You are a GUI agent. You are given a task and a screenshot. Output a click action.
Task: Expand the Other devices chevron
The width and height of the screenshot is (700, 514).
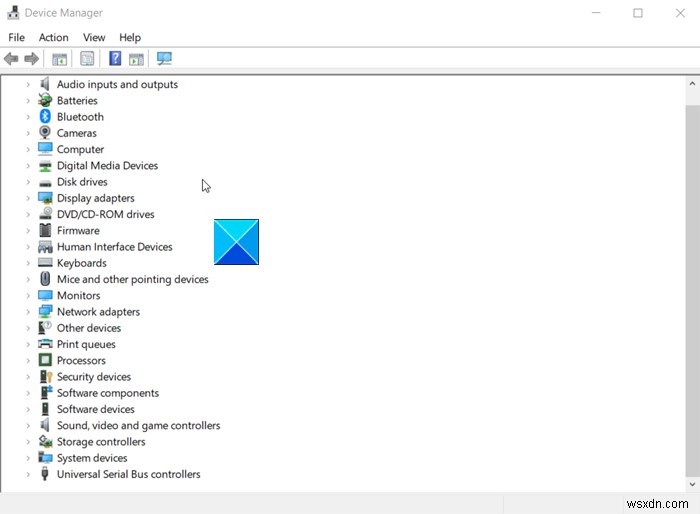pyautogui.click(x=28, y=328)
